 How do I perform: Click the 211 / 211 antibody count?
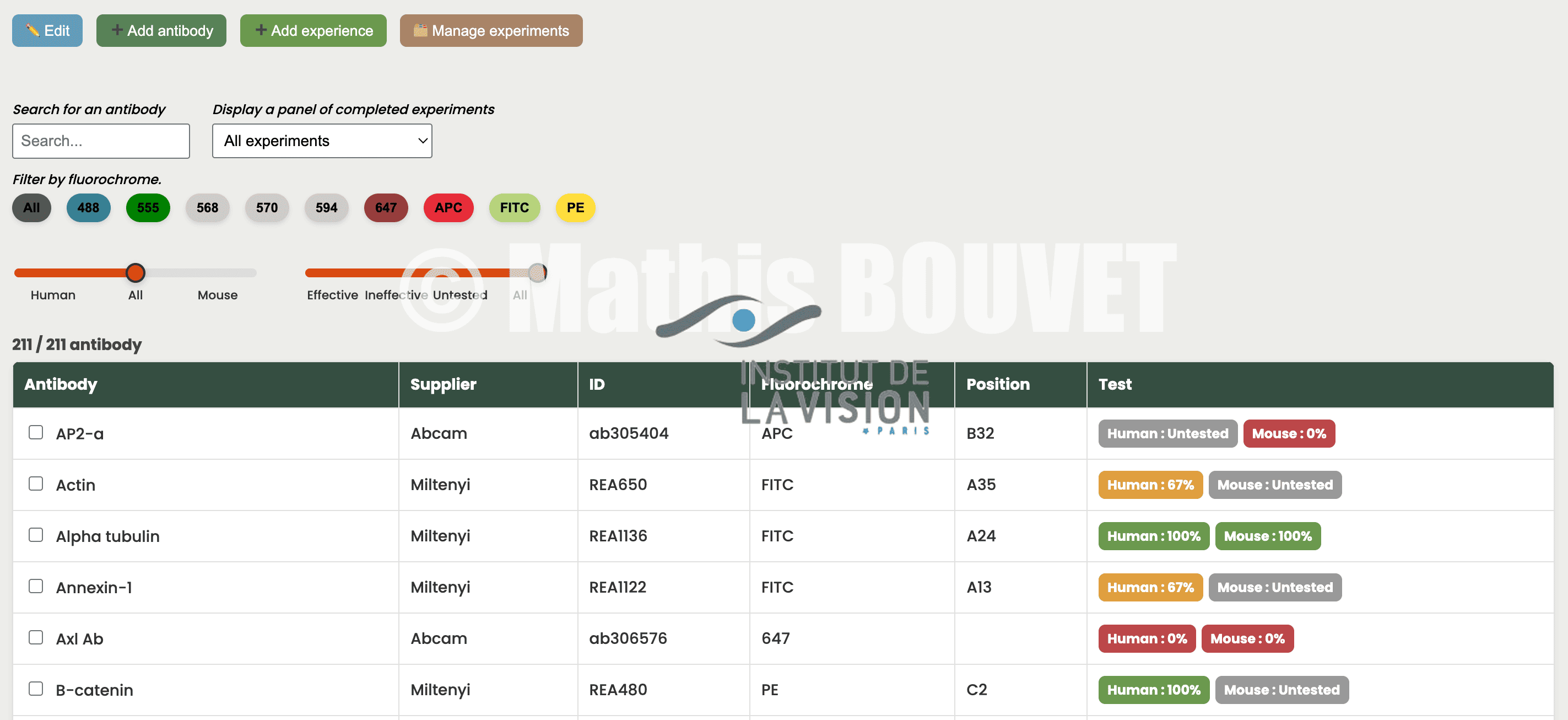77,344
